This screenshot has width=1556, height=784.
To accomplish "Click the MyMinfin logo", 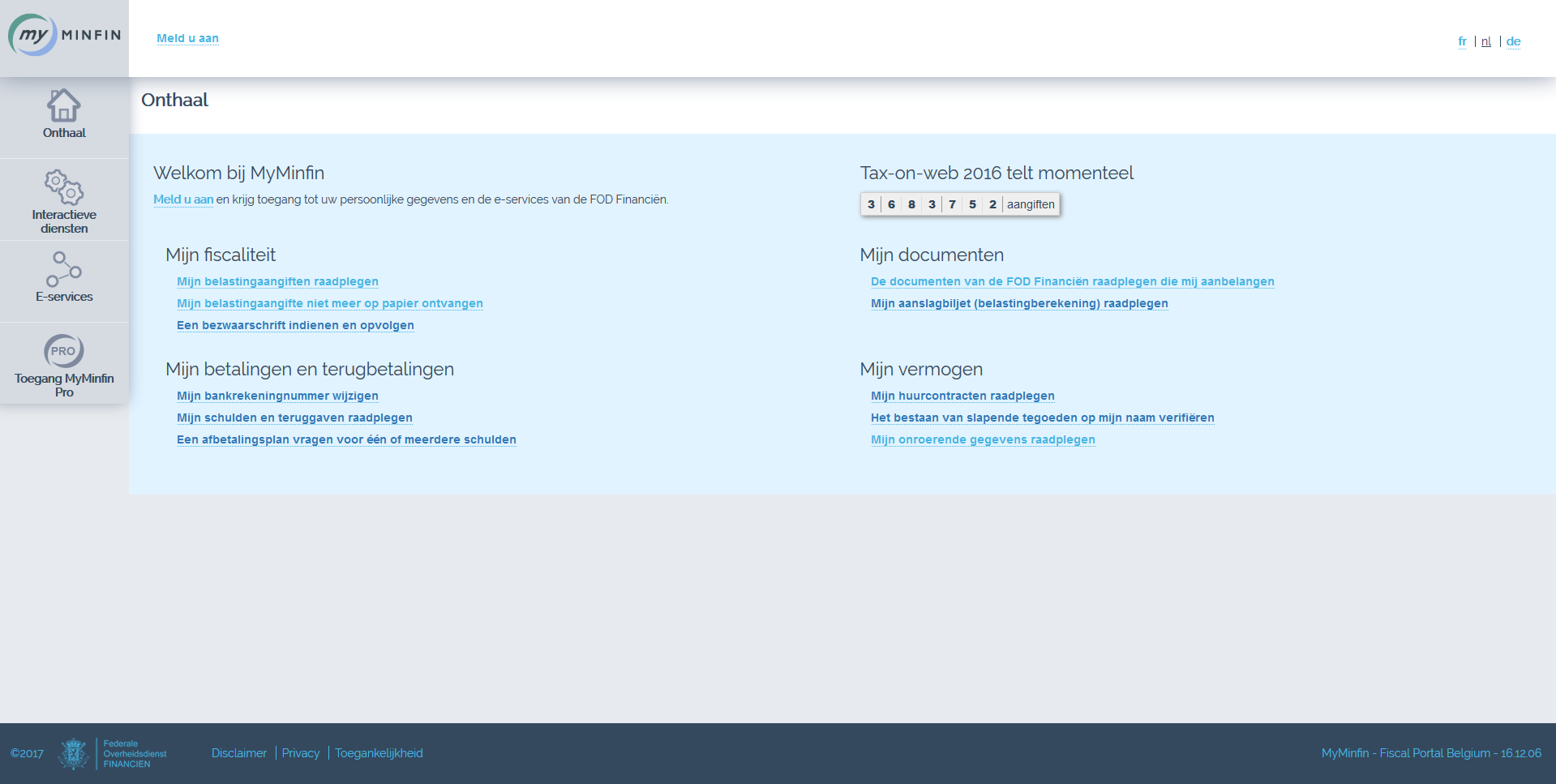I will pos(64,35).
